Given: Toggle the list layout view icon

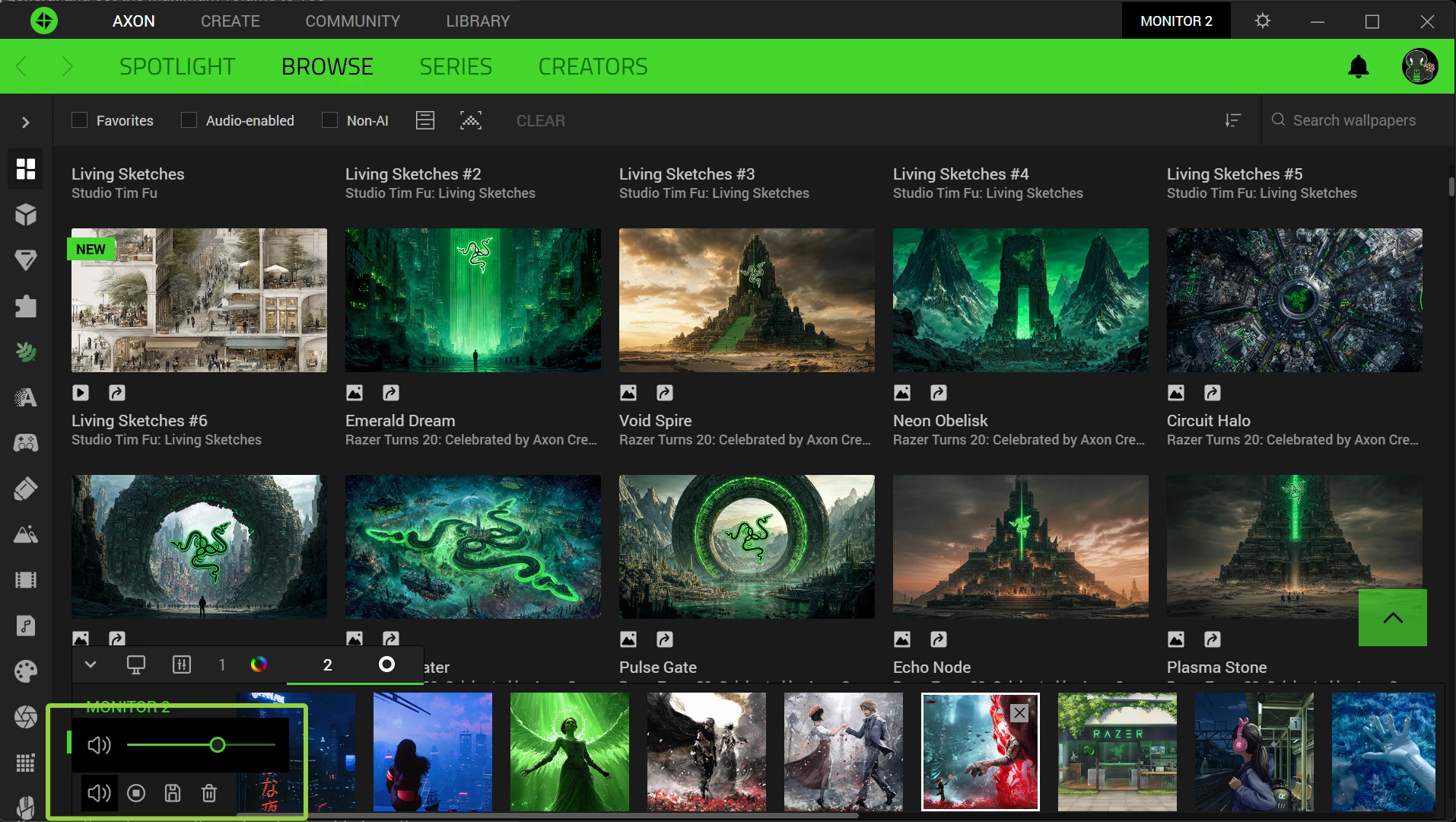Looking at the screenshot, I should [425, 120].
